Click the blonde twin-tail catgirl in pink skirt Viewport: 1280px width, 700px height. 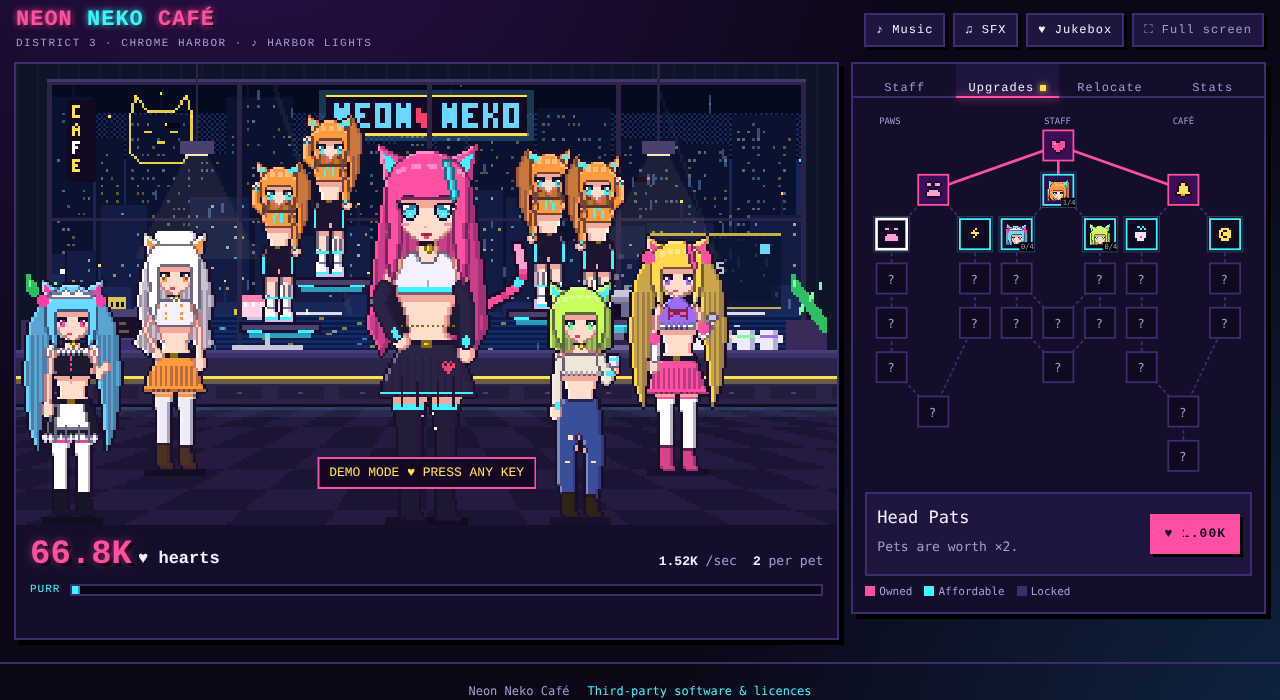coord(678,355)
